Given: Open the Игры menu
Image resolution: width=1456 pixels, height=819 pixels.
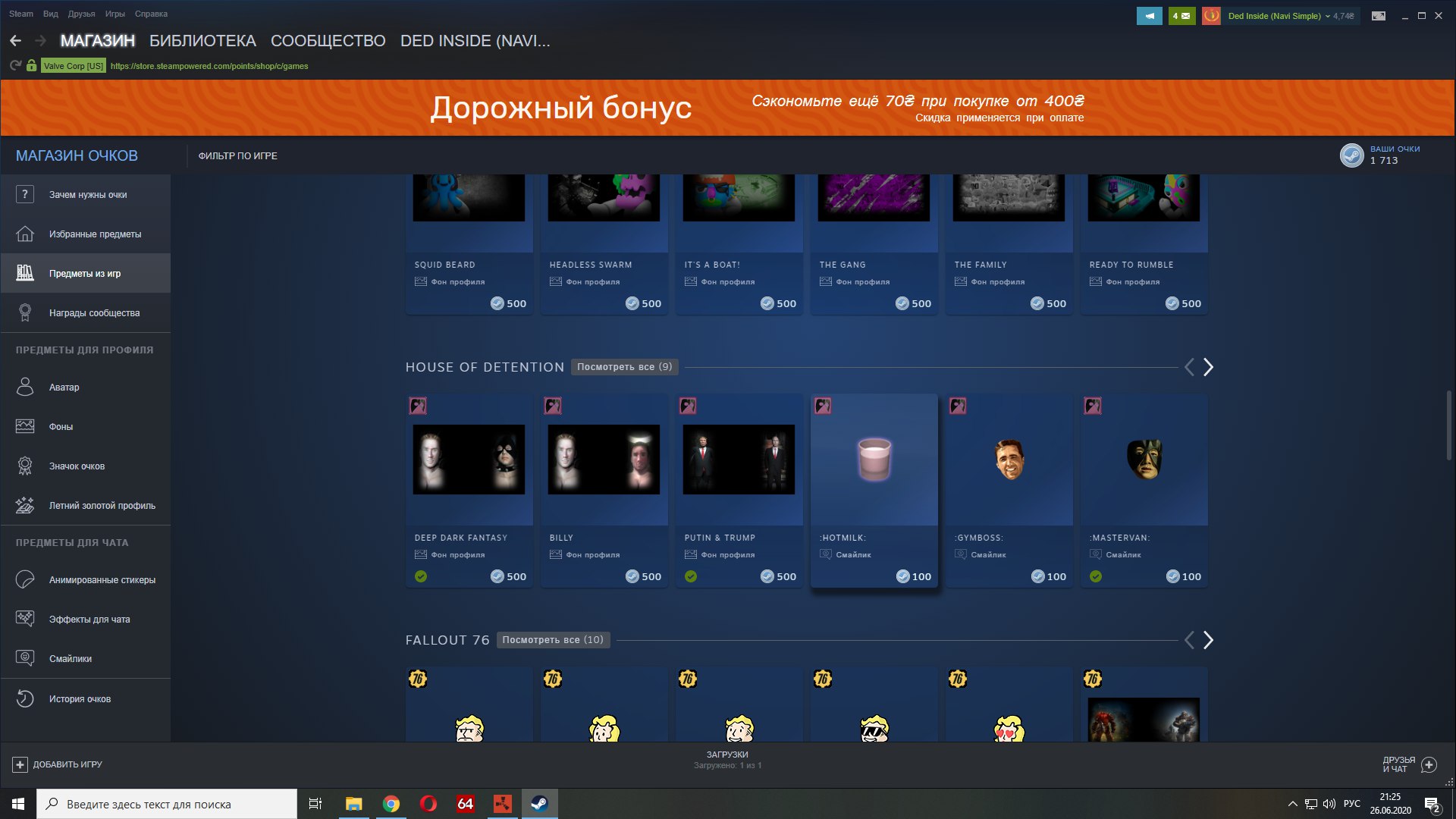Looking at the screenshot, I should (x=115, y=14).
